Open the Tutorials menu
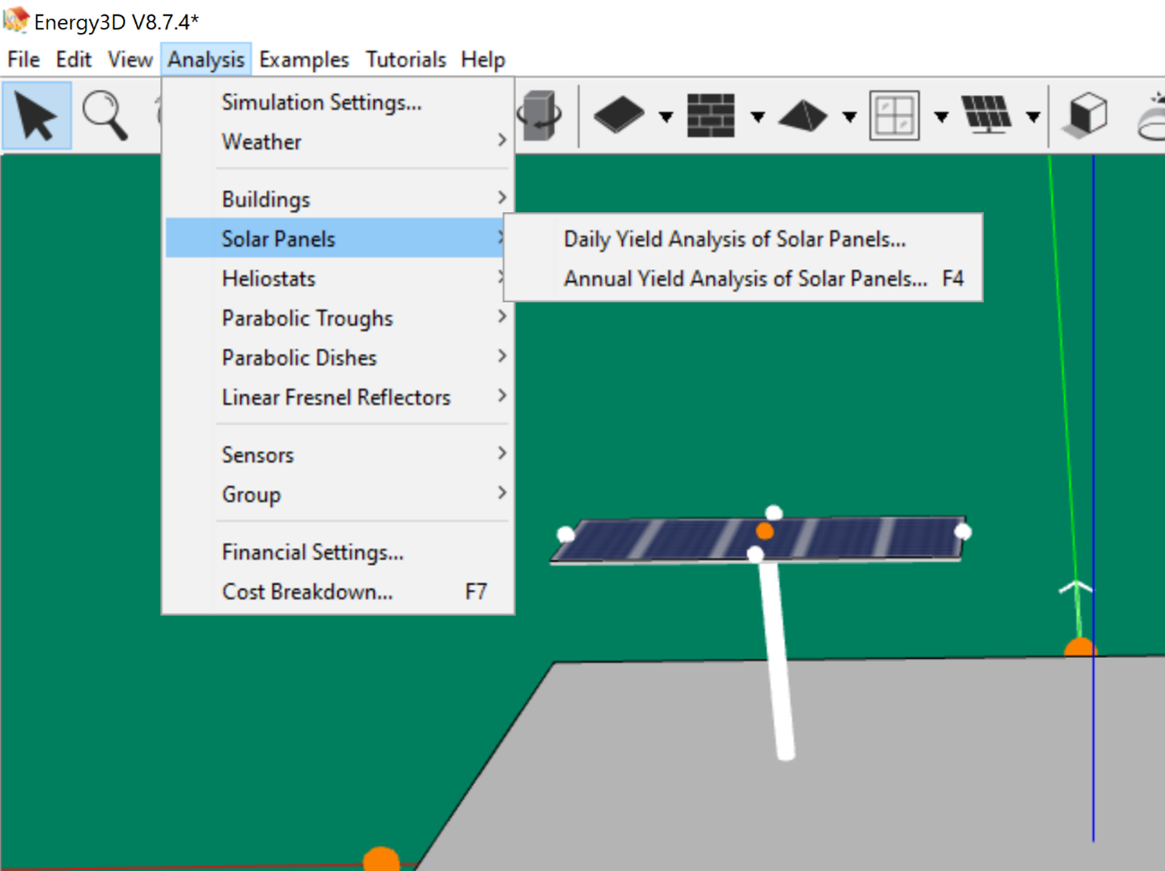Image resolution: width=1165 pixels, height=871 pixels. click(x=406, y=59)
